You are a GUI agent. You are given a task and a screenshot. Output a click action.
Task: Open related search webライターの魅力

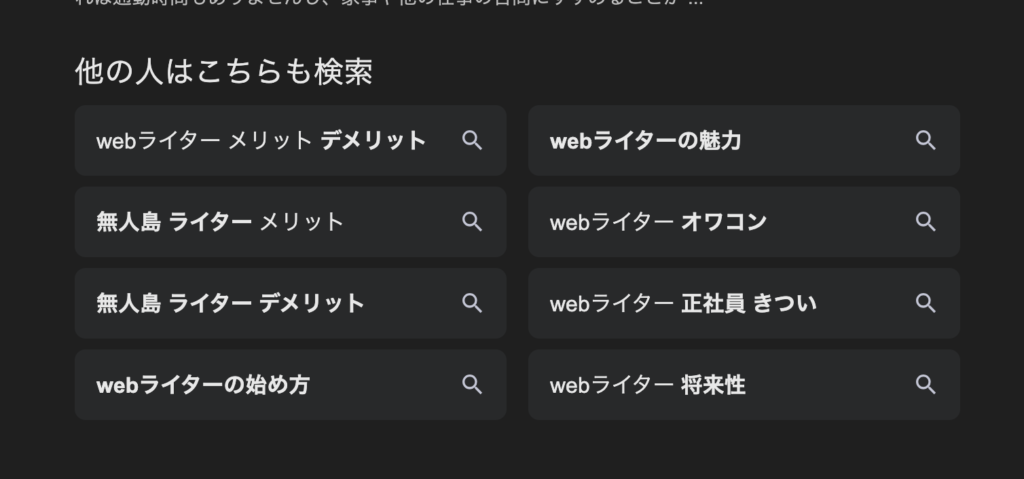point(744,140)
